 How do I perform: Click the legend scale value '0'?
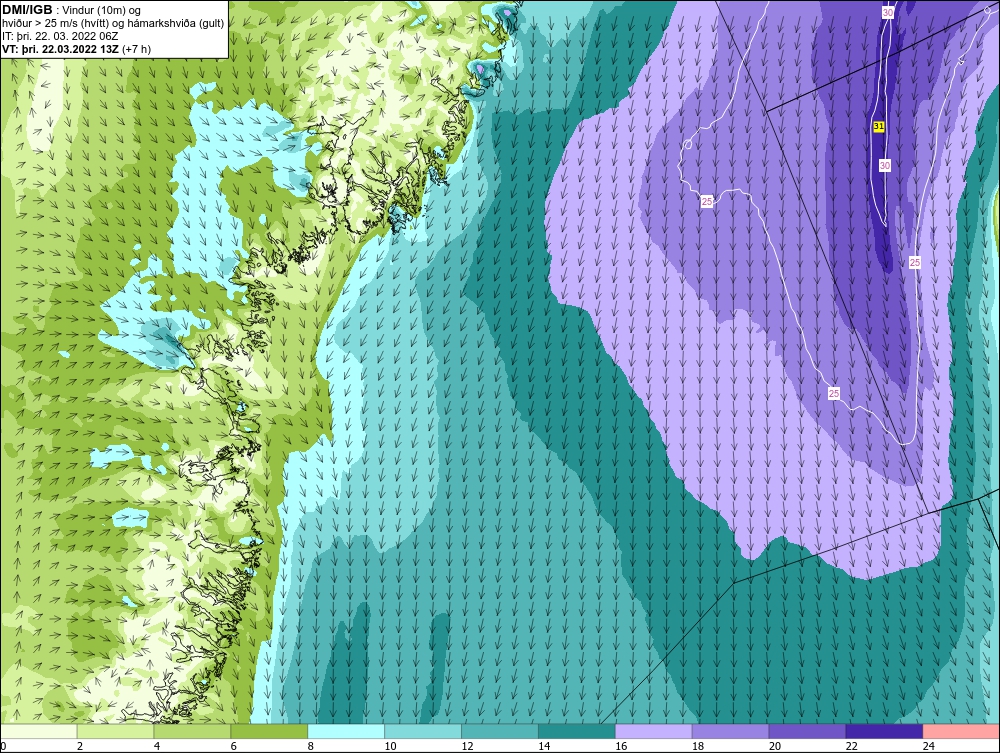point(3,746)
